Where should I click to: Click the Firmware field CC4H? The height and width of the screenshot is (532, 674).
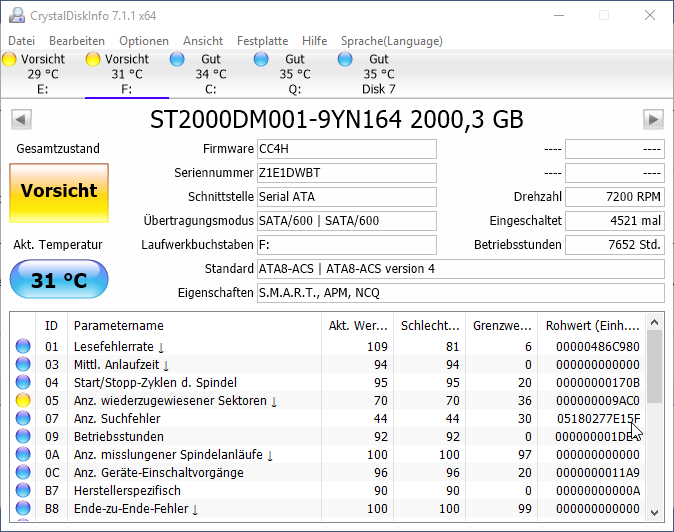click(347, 149)
